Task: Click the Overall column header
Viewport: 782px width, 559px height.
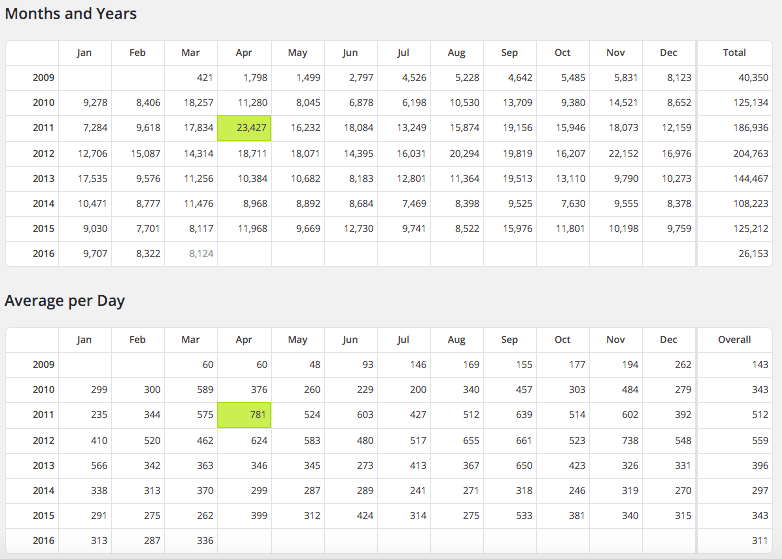Action: click(734, 340)
